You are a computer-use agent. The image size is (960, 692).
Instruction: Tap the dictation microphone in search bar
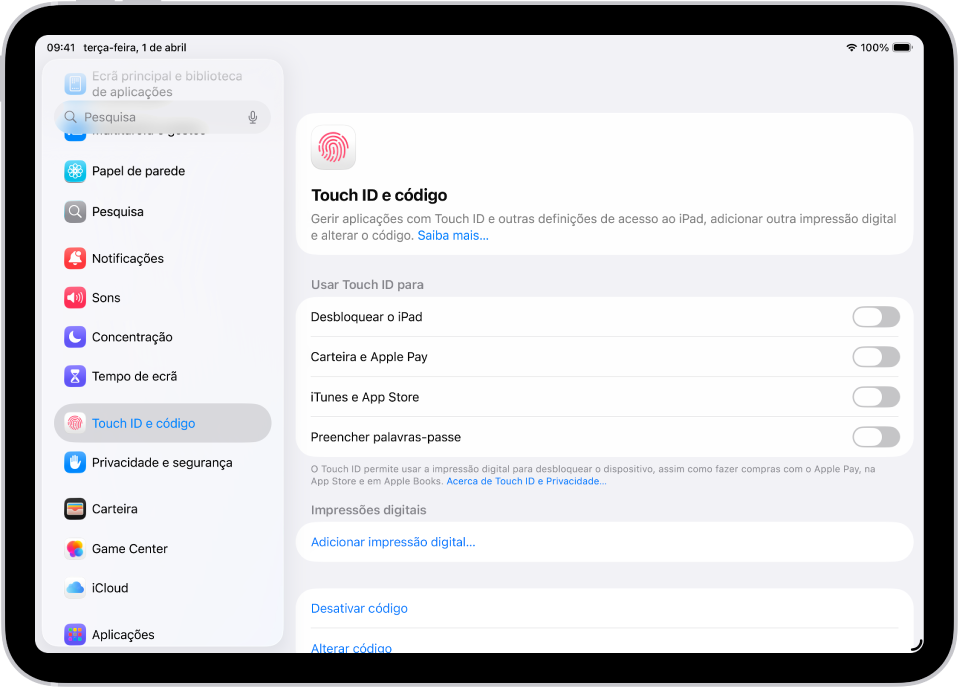253,117
